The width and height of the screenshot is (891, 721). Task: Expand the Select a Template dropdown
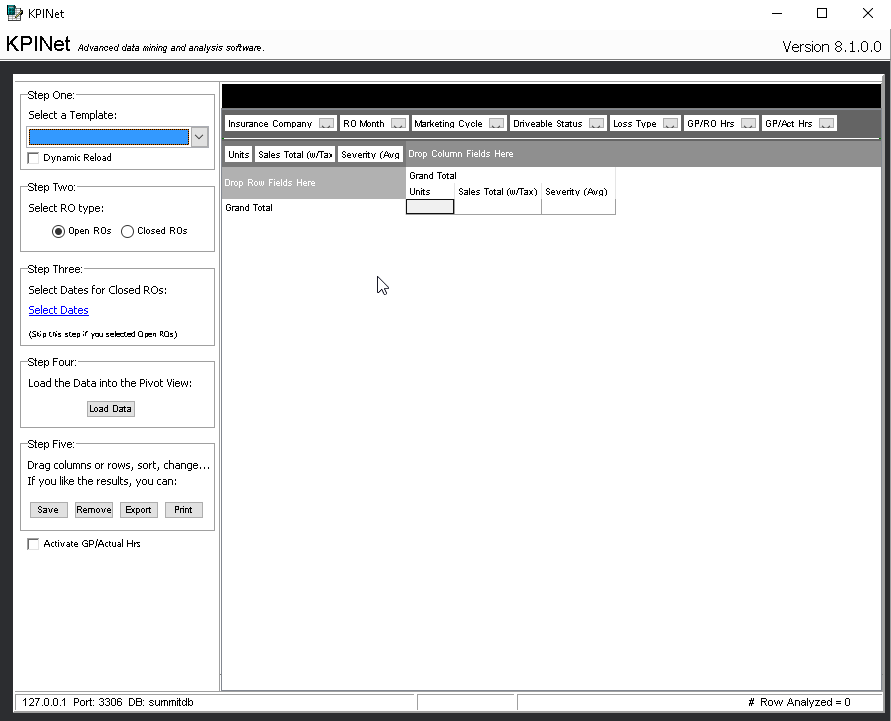tap(199, 137)
